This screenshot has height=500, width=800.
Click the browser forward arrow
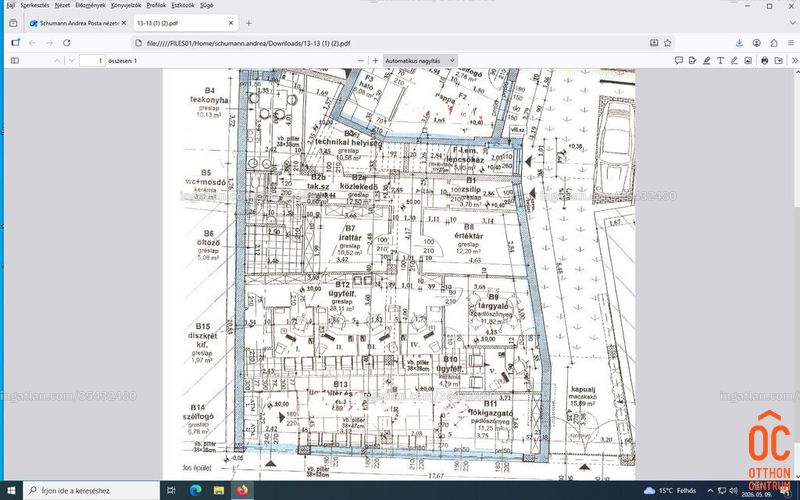tap(49, 43)
